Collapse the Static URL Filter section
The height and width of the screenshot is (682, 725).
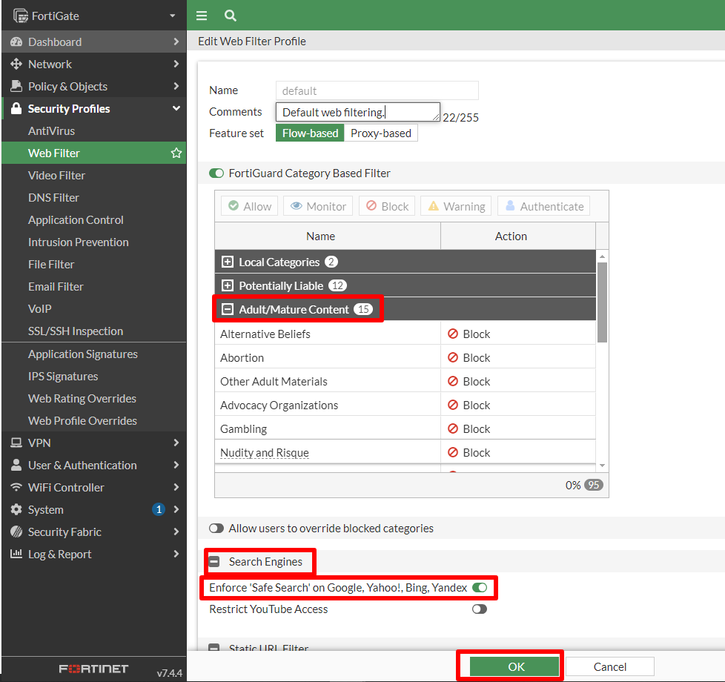point(214,647)
